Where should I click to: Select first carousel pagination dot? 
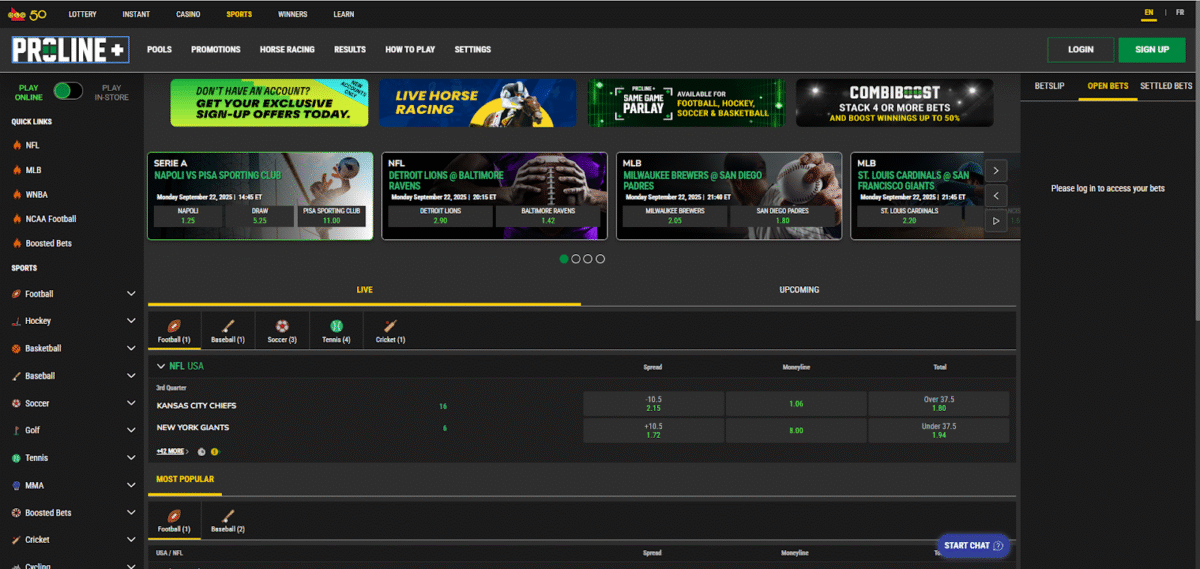564,259
